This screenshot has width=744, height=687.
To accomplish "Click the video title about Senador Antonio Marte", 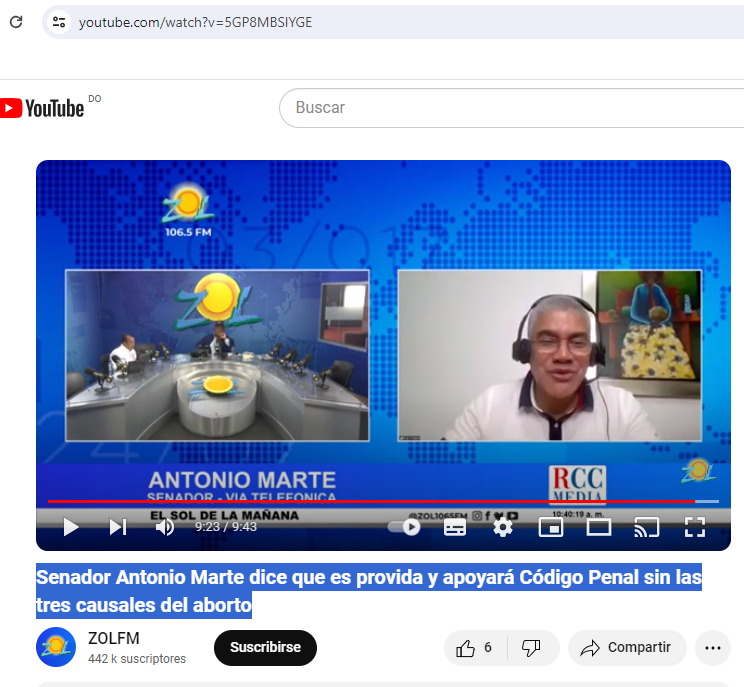I will tap(369, 591).
